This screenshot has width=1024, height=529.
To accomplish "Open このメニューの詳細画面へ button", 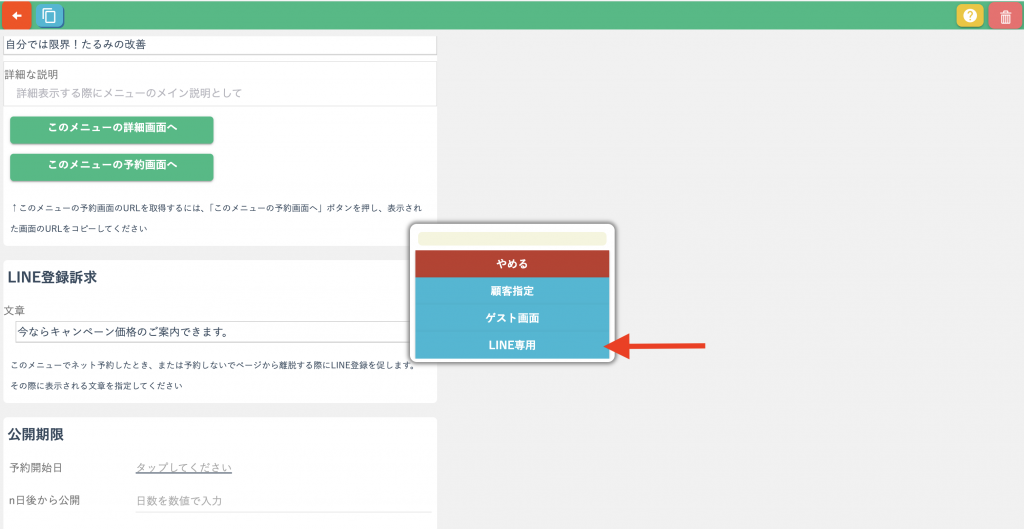I will 112,129.
